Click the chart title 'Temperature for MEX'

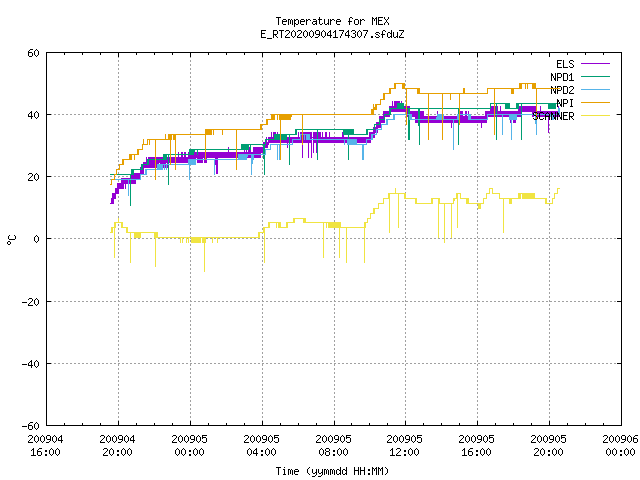(332, 21)
